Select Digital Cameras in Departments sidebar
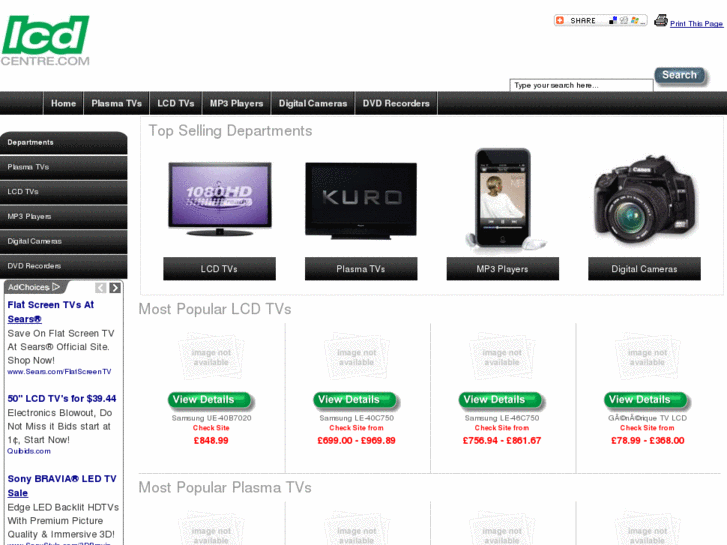 point(64,242)
